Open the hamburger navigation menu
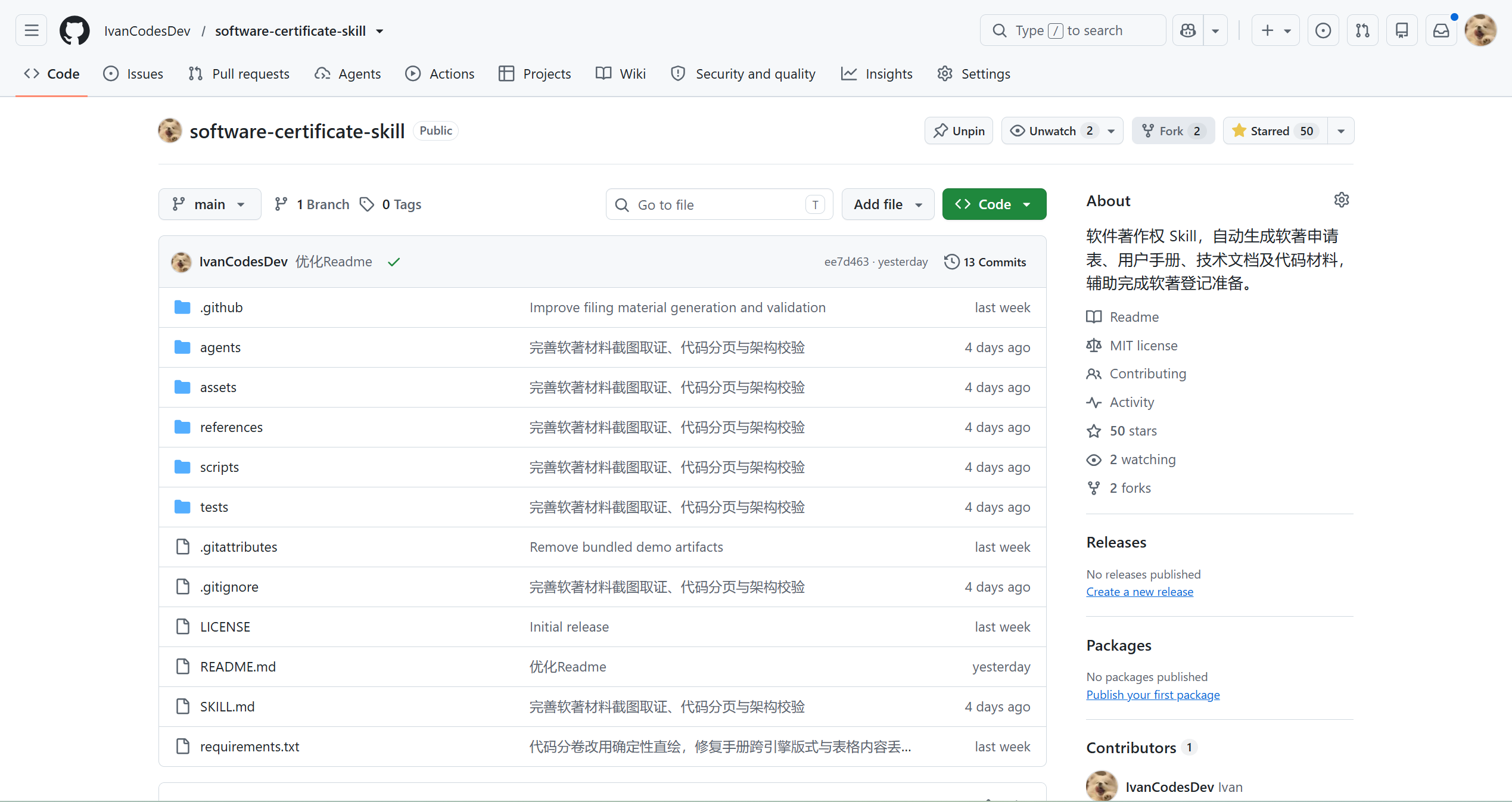Image resolution: width=1512 pixels, height=802 pixels. click(32, 30)
